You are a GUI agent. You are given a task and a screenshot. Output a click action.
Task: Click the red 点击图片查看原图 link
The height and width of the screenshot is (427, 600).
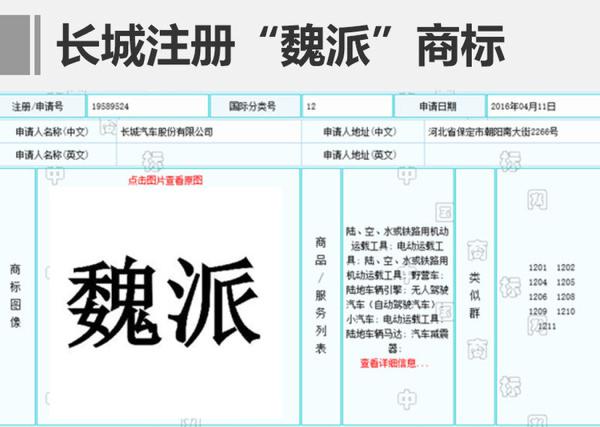pyautogui.click(x=165, y=180)
